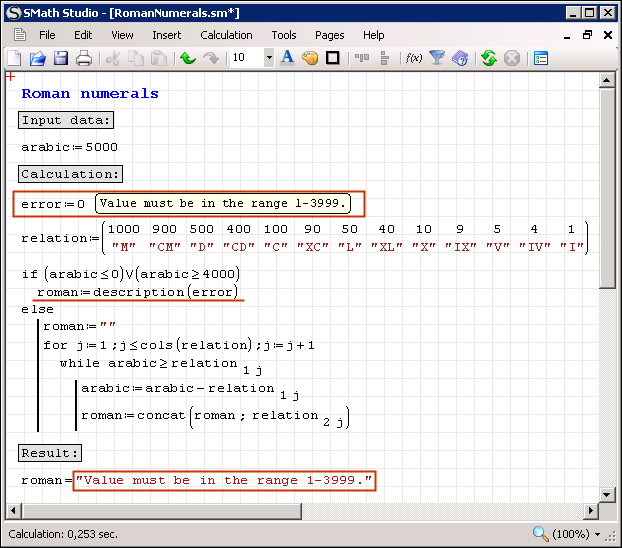This screenshot has width=622, height=548.
Task: Save the worksheet using the floppy icon
Action: pos(60,58)
